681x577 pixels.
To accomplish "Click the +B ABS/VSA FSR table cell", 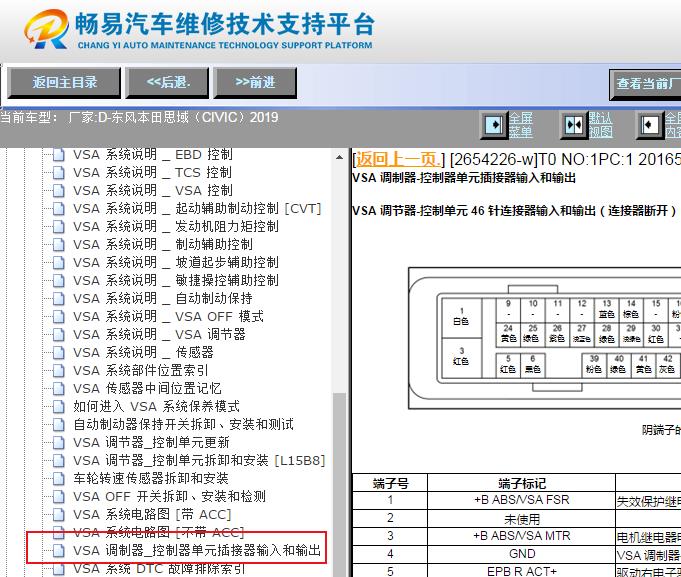I will pyautogui.click(x=522, y=500).
